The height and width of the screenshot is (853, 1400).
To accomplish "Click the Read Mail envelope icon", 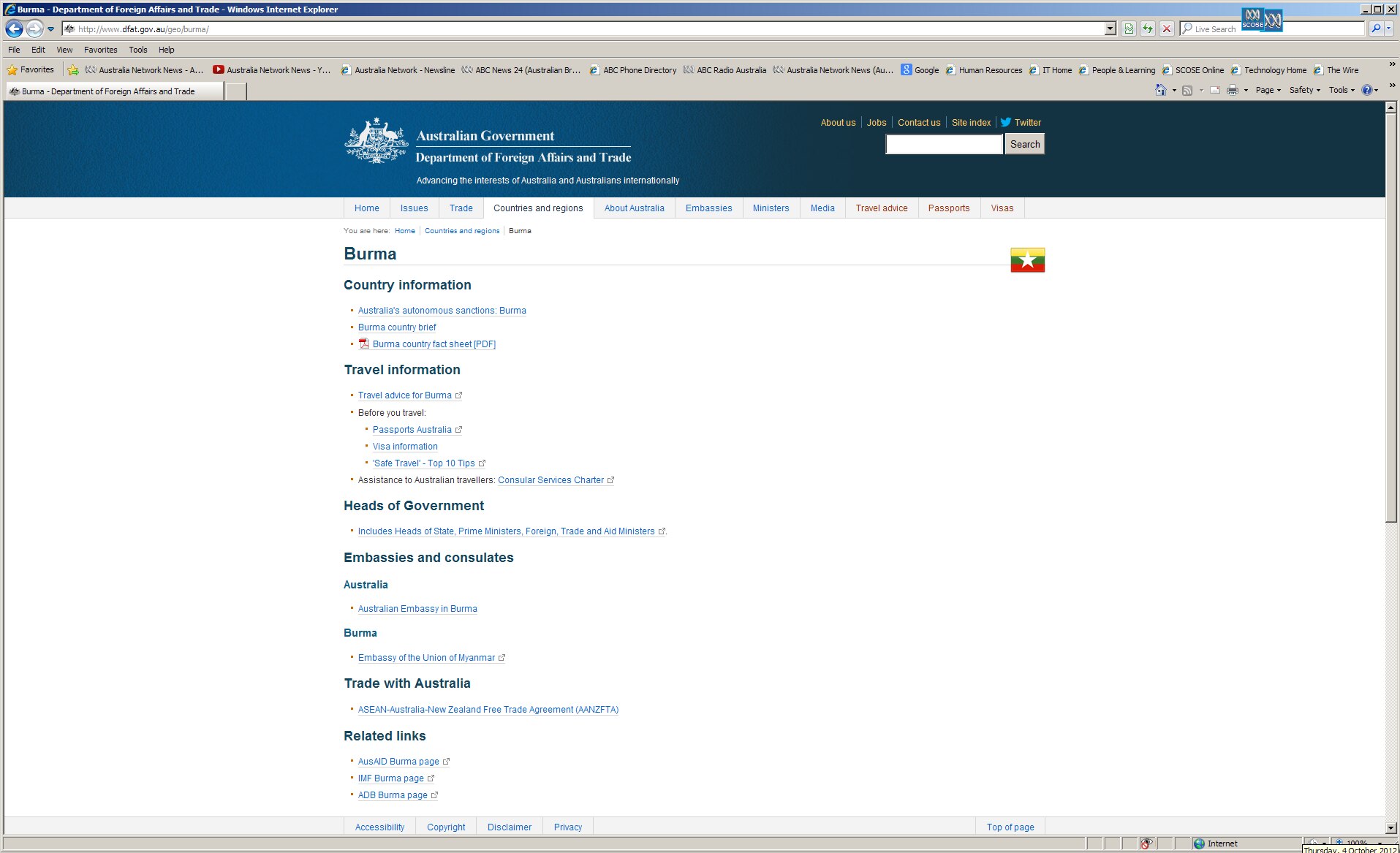I will click(1215, 91).
